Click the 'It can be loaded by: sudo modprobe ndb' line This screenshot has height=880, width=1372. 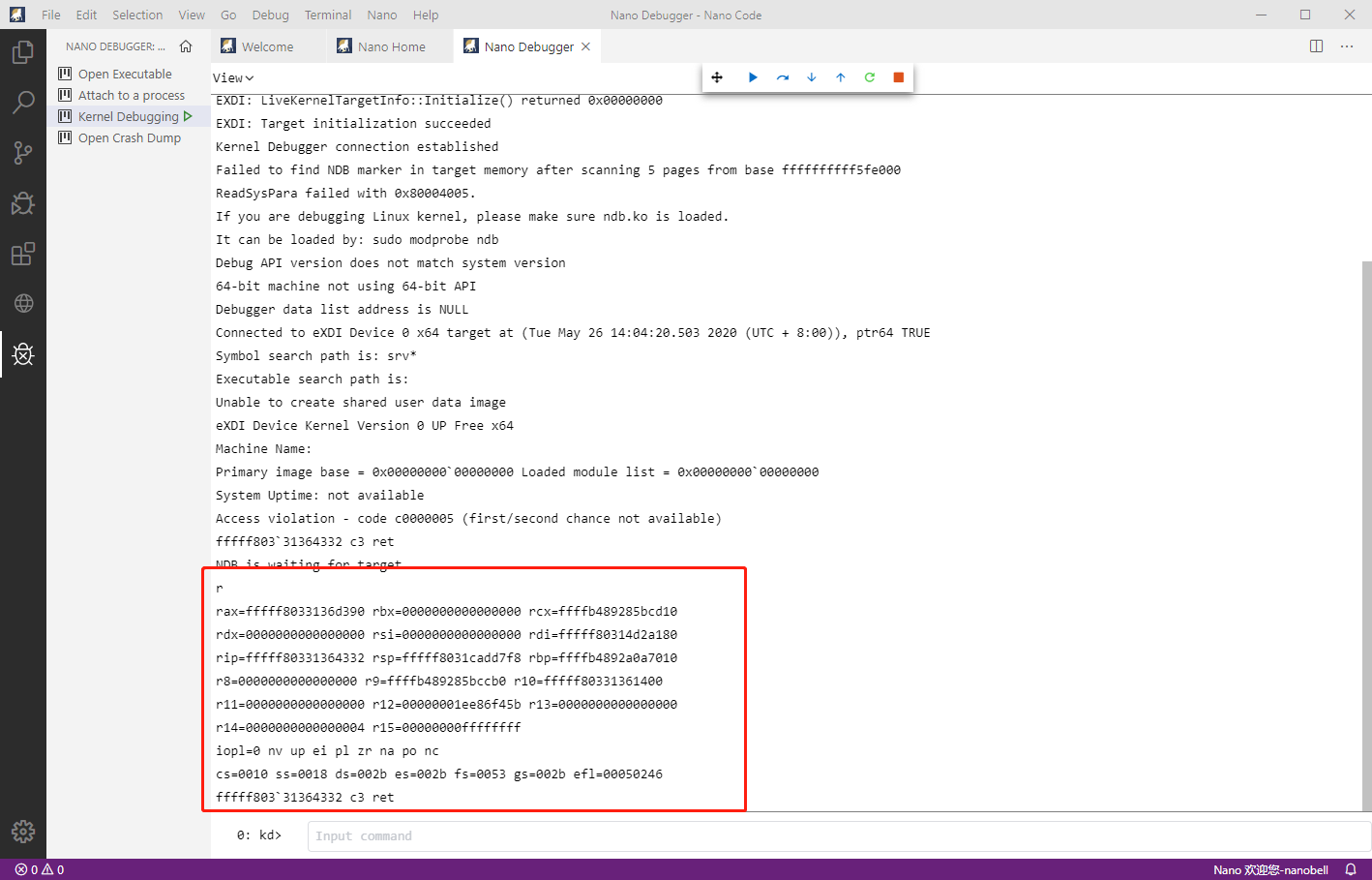click(x=357, y=240)
